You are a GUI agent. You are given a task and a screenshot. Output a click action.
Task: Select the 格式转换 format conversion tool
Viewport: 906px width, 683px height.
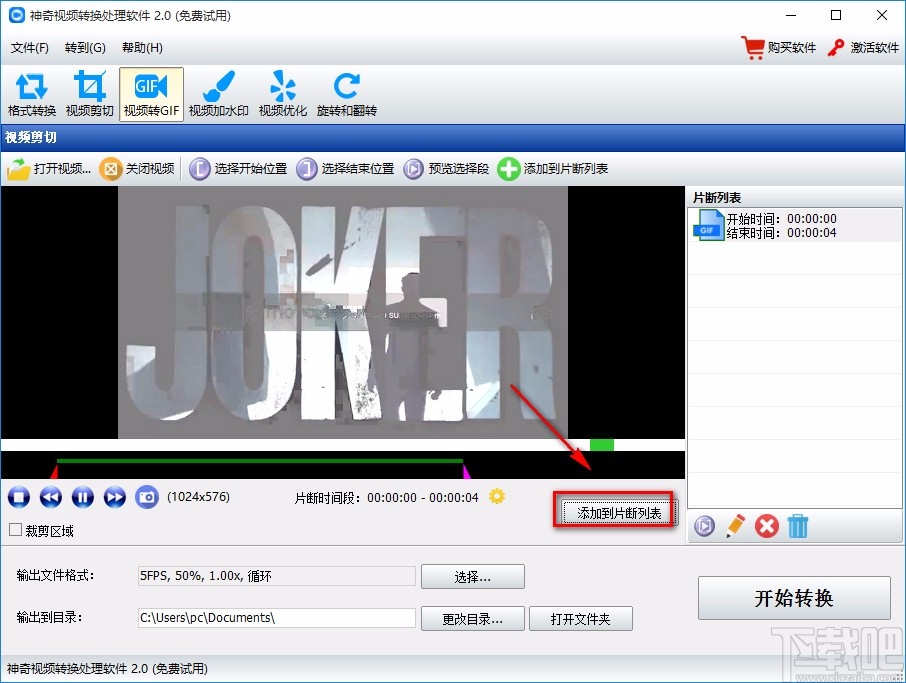pos(32,94)
